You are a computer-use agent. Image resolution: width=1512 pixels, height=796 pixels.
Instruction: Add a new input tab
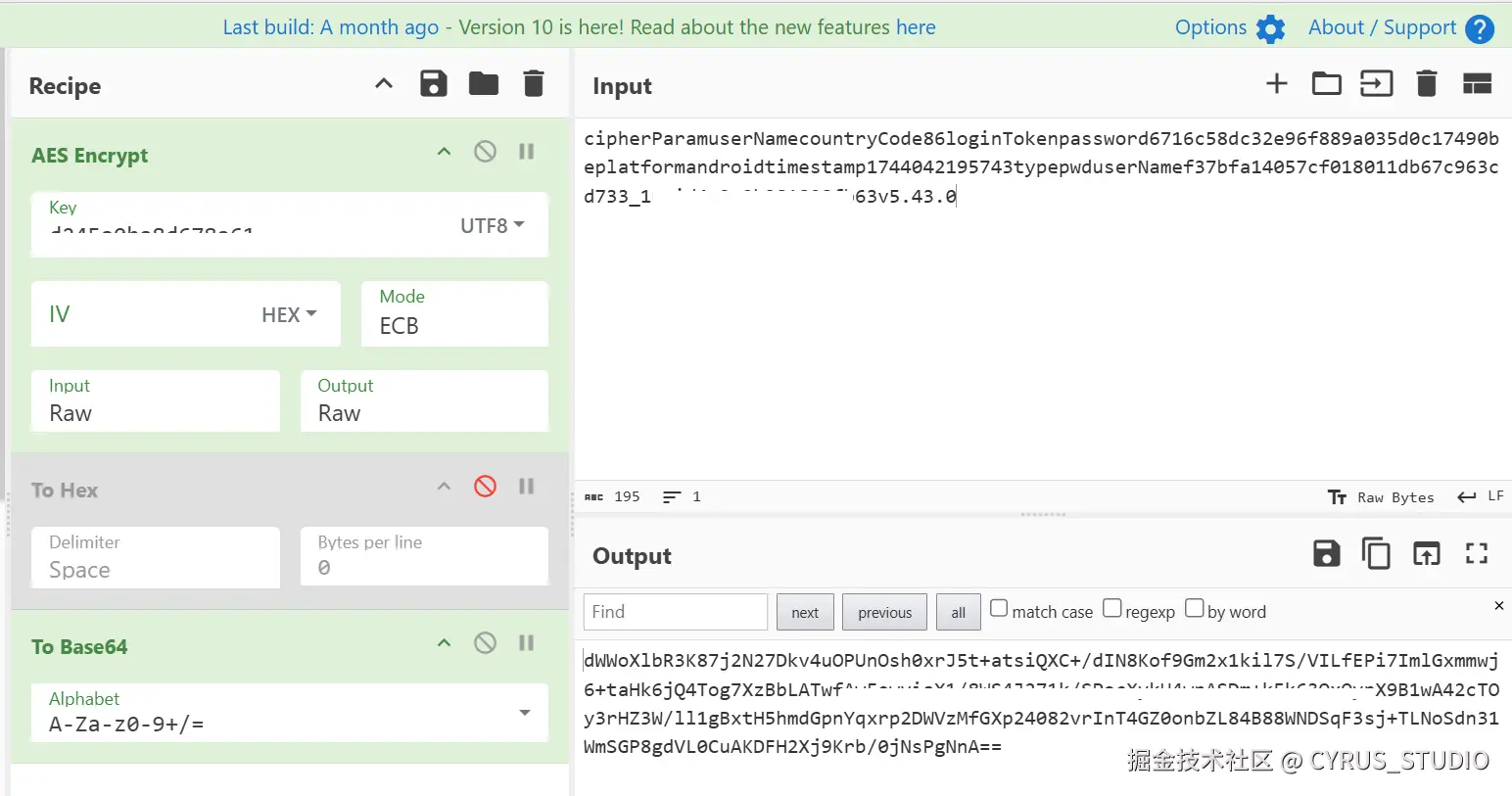pyautogui.click(x=1277, y=84)
